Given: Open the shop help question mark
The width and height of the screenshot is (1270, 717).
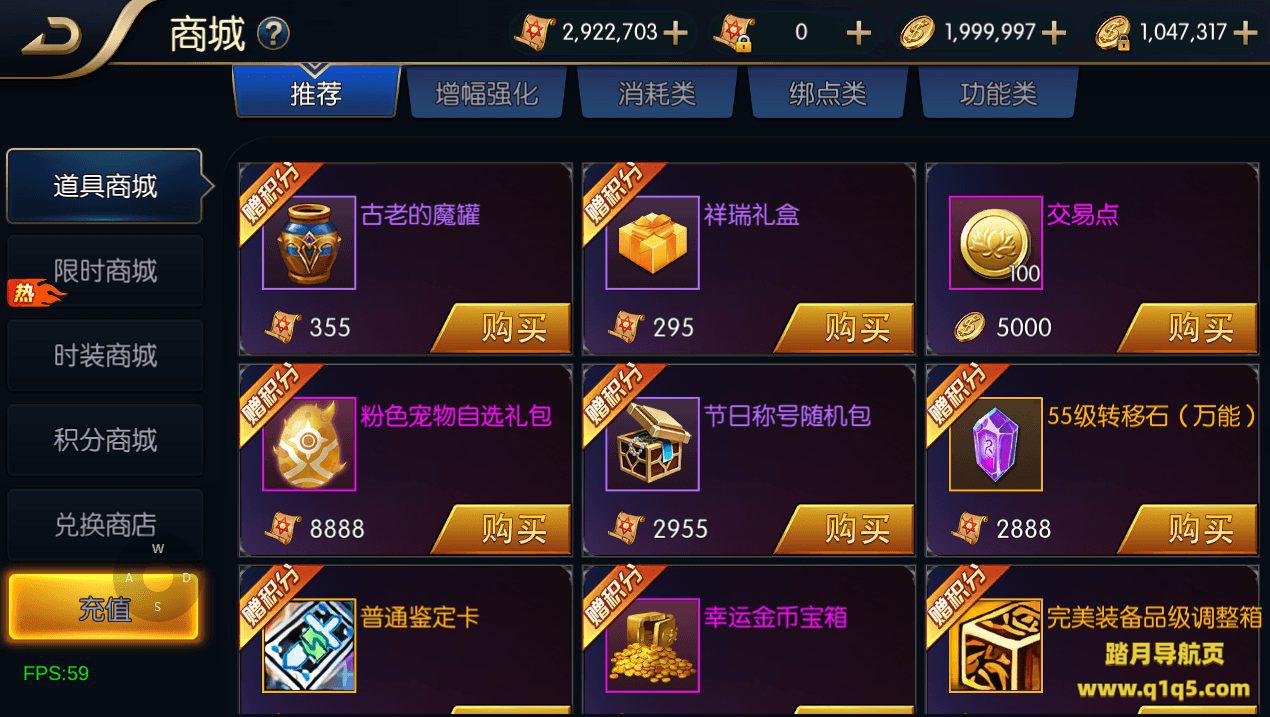Looking at the screenshot, I should point(273,35).
